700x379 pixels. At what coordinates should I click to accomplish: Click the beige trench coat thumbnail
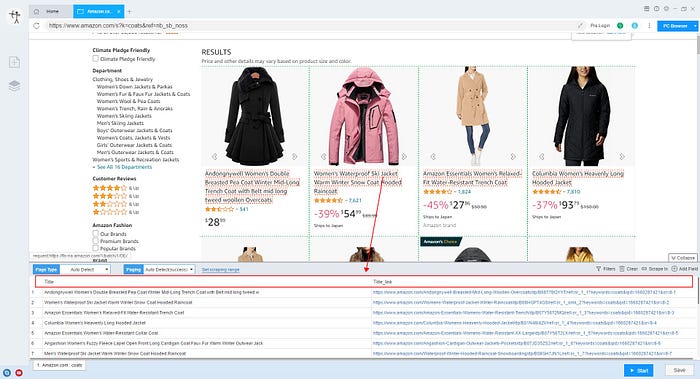pyautogui.click(x=473, y=116)
